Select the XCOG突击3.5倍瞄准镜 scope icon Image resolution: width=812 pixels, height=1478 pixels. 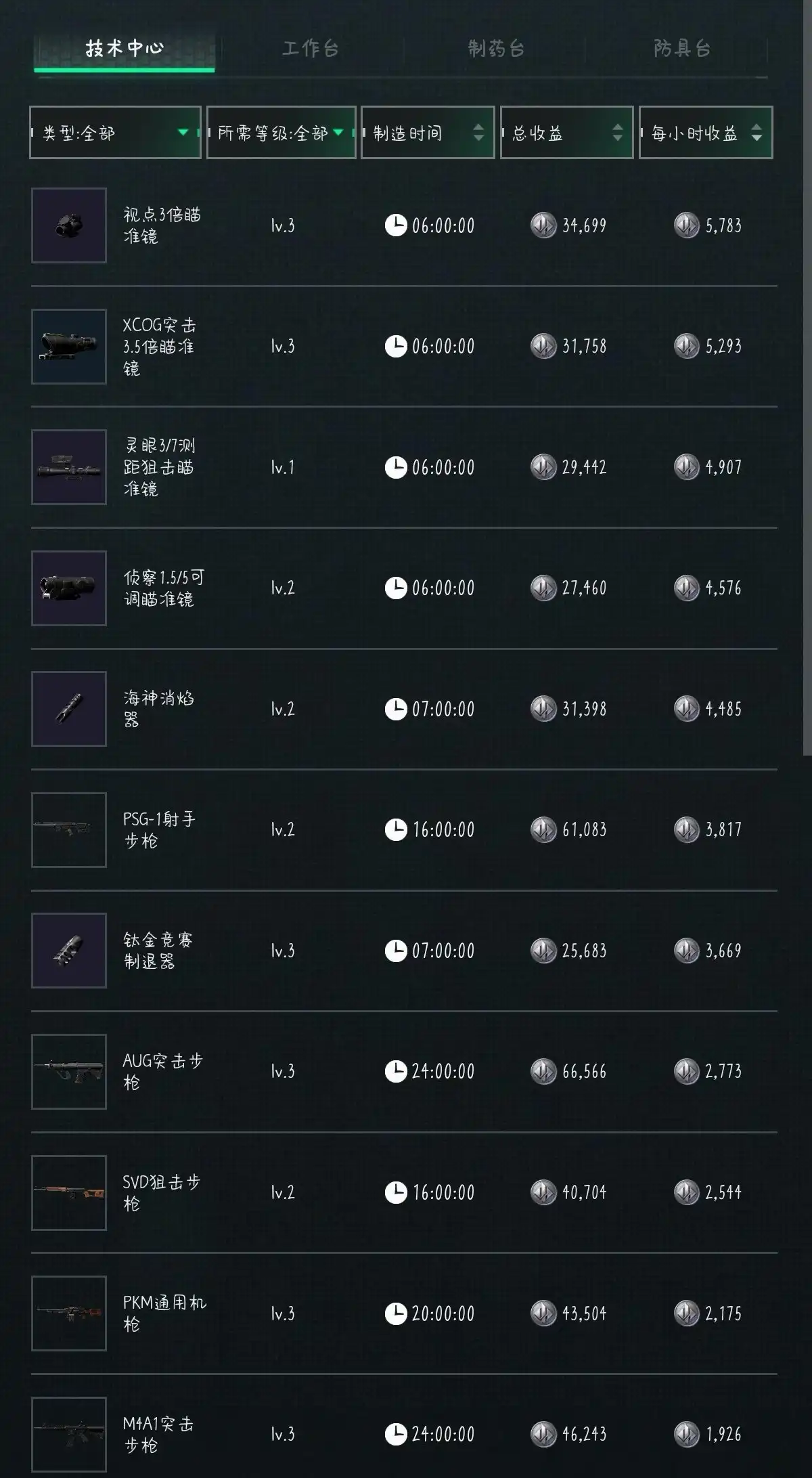pyautogui.click(x=69, y=347)
